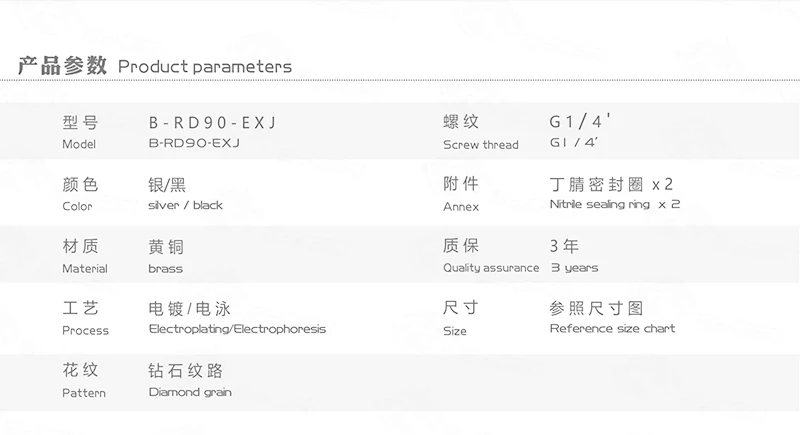
Task: Select the brass material value
Action: pos(165,269)
